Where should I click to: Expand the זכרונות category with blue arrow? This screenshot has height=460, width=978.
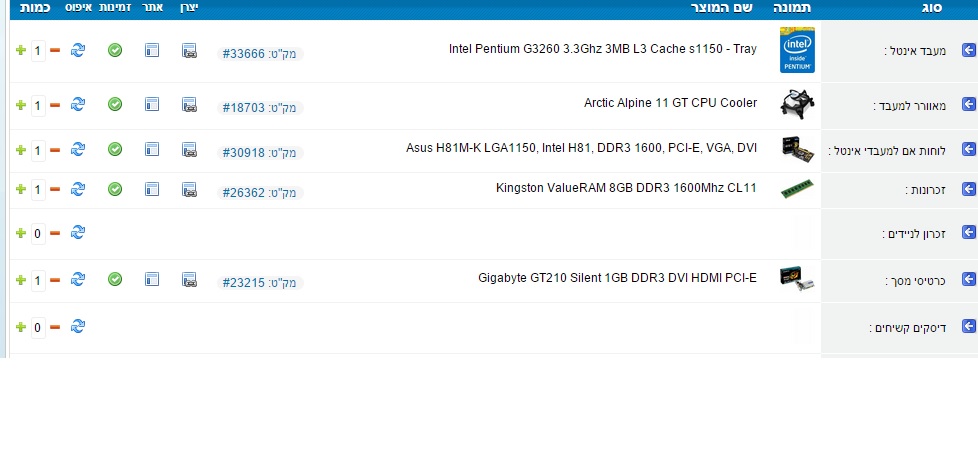click(x=967, y=189)
